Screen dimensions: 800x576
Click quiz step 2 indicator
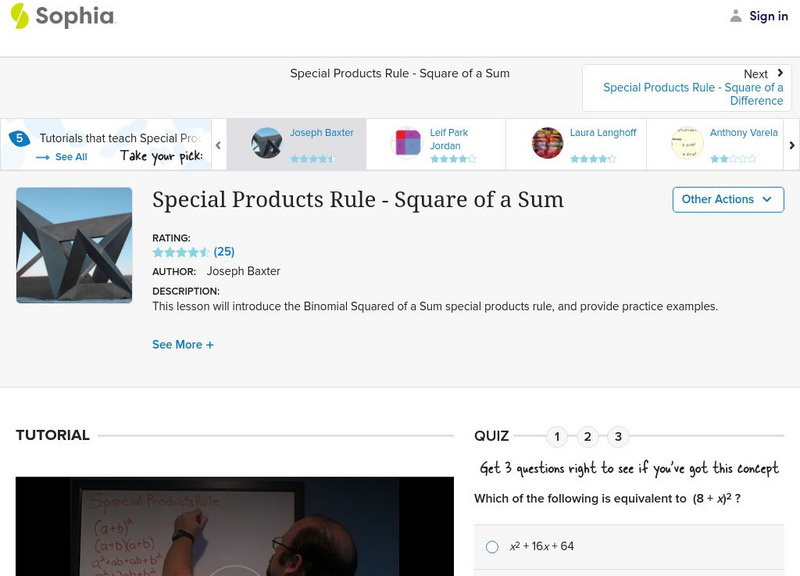[585, 434]
